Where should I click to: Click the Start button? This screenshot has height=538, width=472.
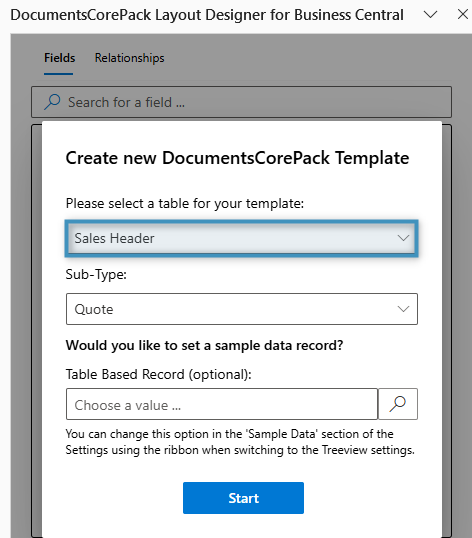pyautogui.click(x=243, y=498)
